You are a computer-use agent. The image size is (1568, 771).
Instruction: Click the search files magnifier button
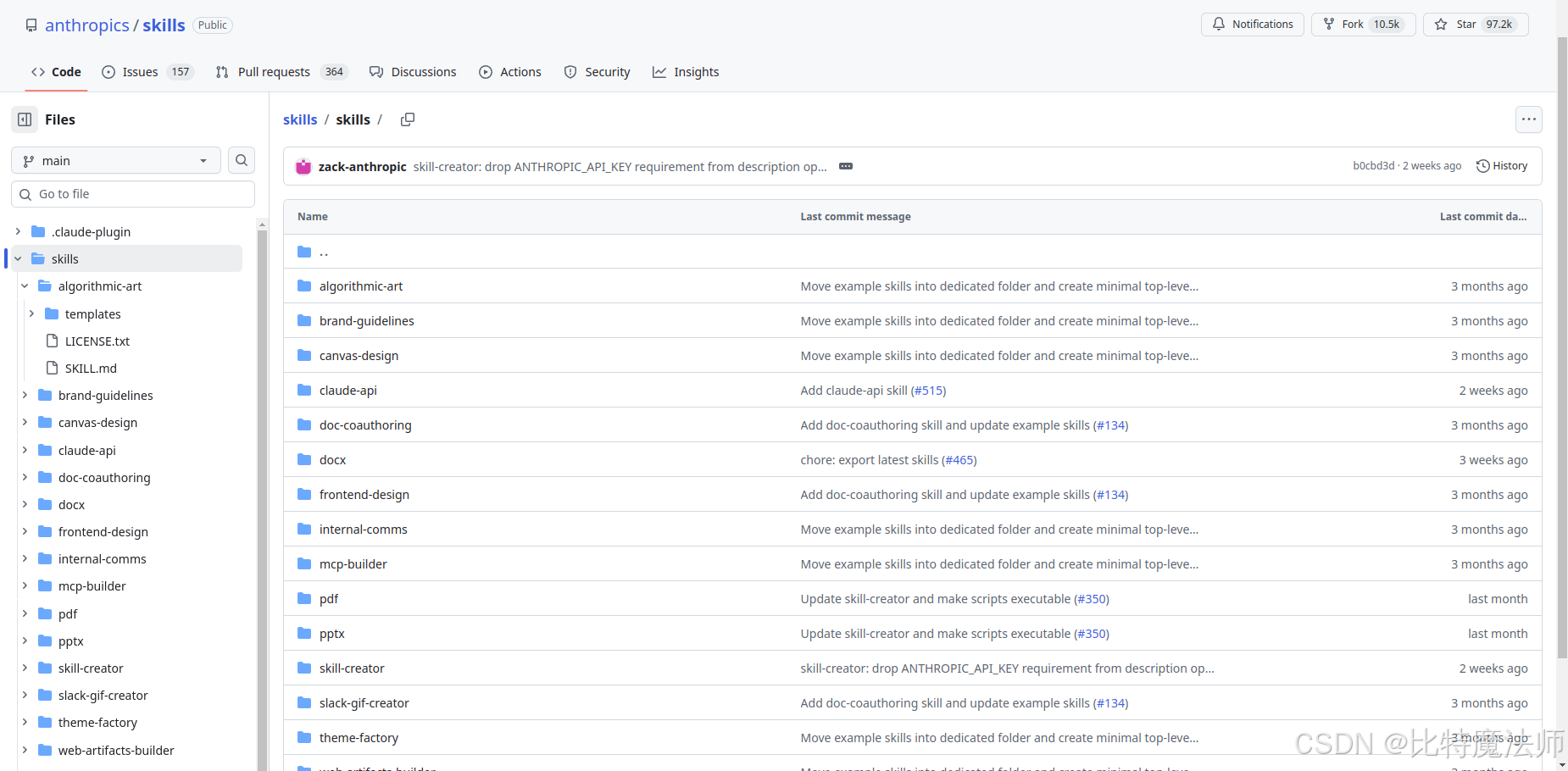242,160
